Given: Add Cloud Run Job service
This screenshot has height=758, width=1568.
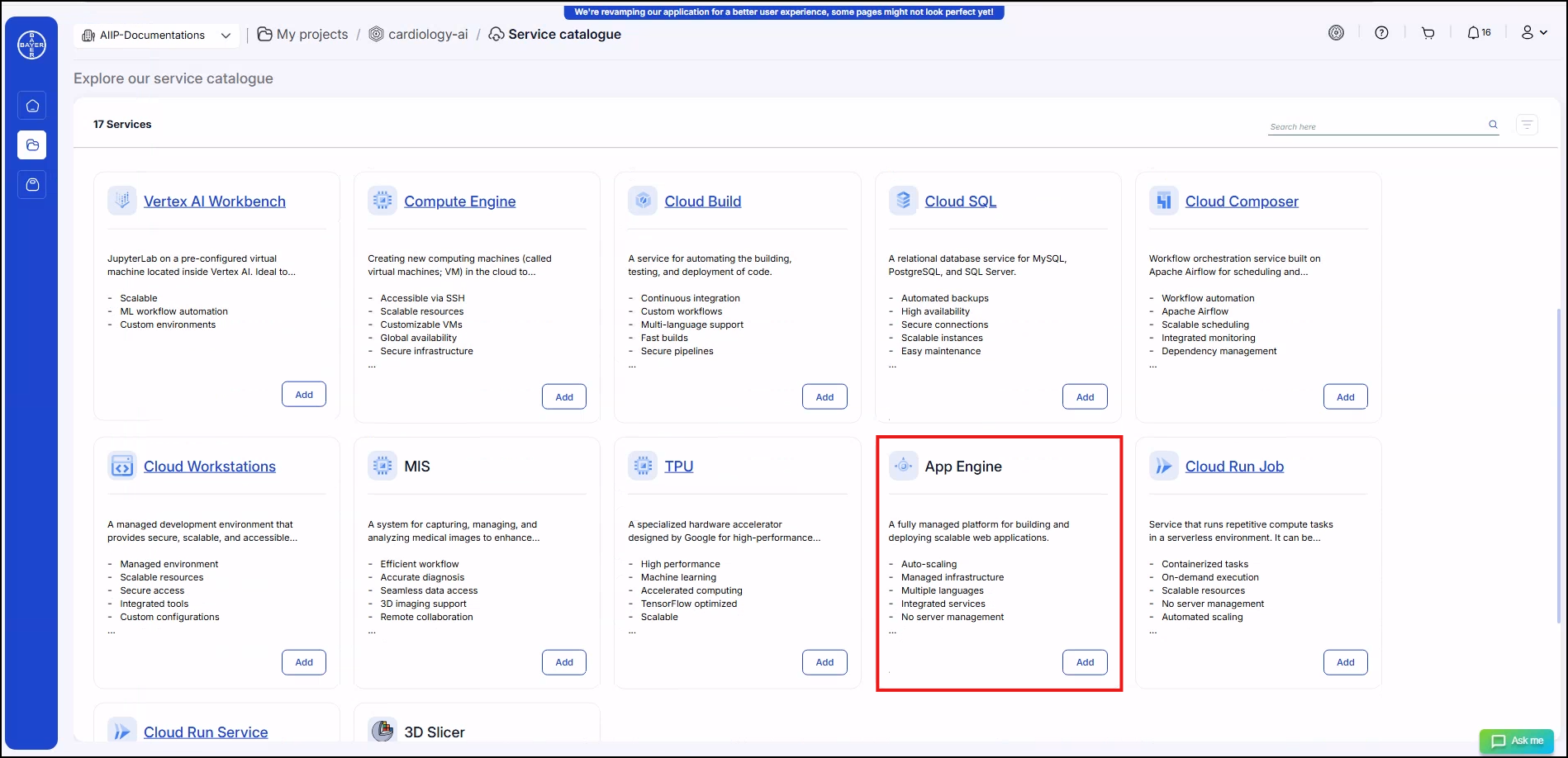Looking at the screenshot, I should pos(1345,662).
